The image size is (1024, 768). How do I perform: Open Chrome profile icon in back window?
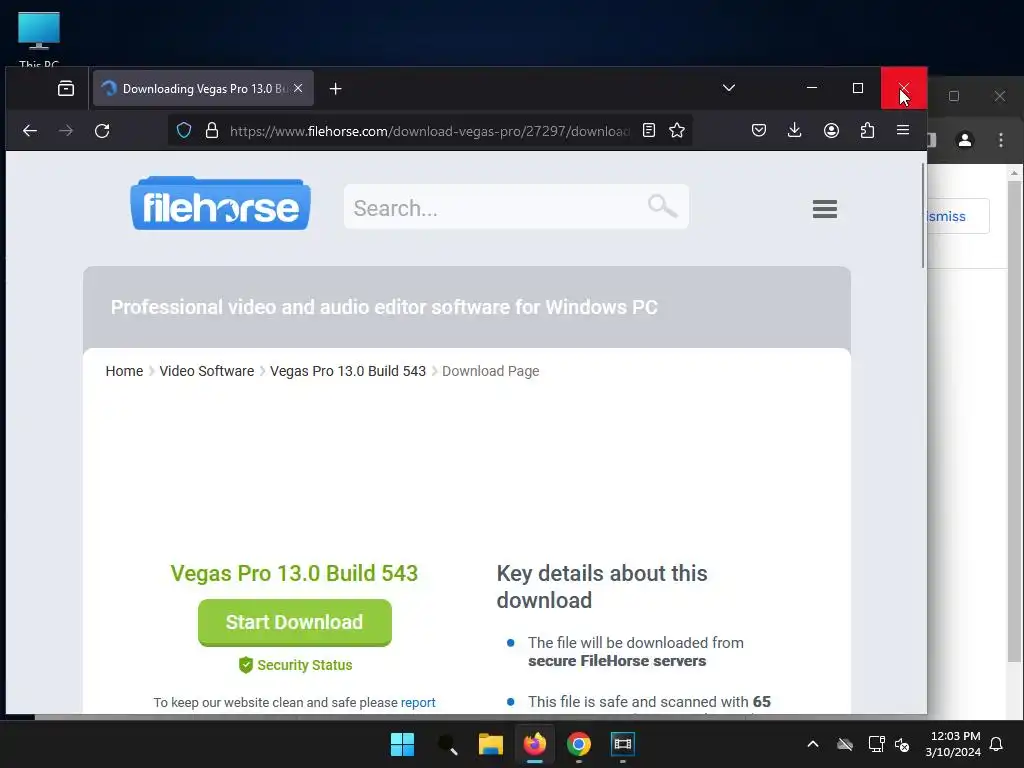tap(965, 140)
